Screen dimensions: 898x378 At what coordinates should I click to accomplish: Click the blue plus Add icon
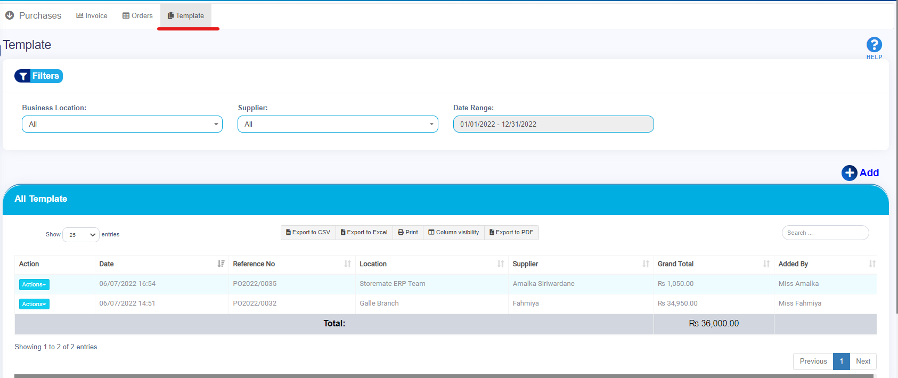tap(849, 173)
